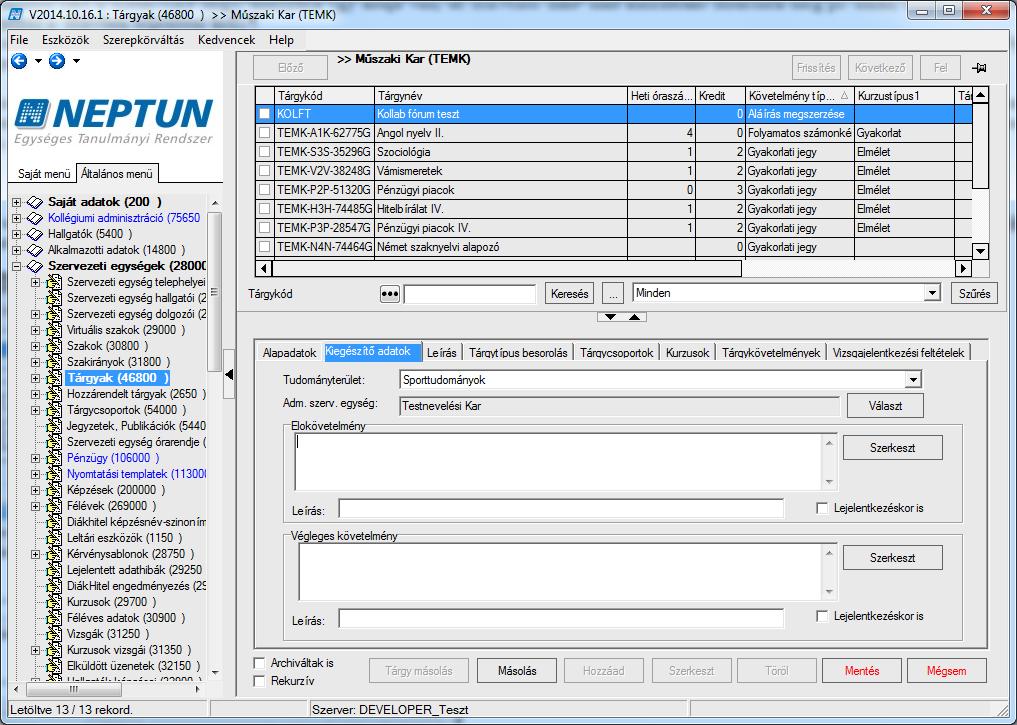The image size is (1017, 725).
Task: Open the forward arrow history dropdown
Action: click(x=77, y=61)
